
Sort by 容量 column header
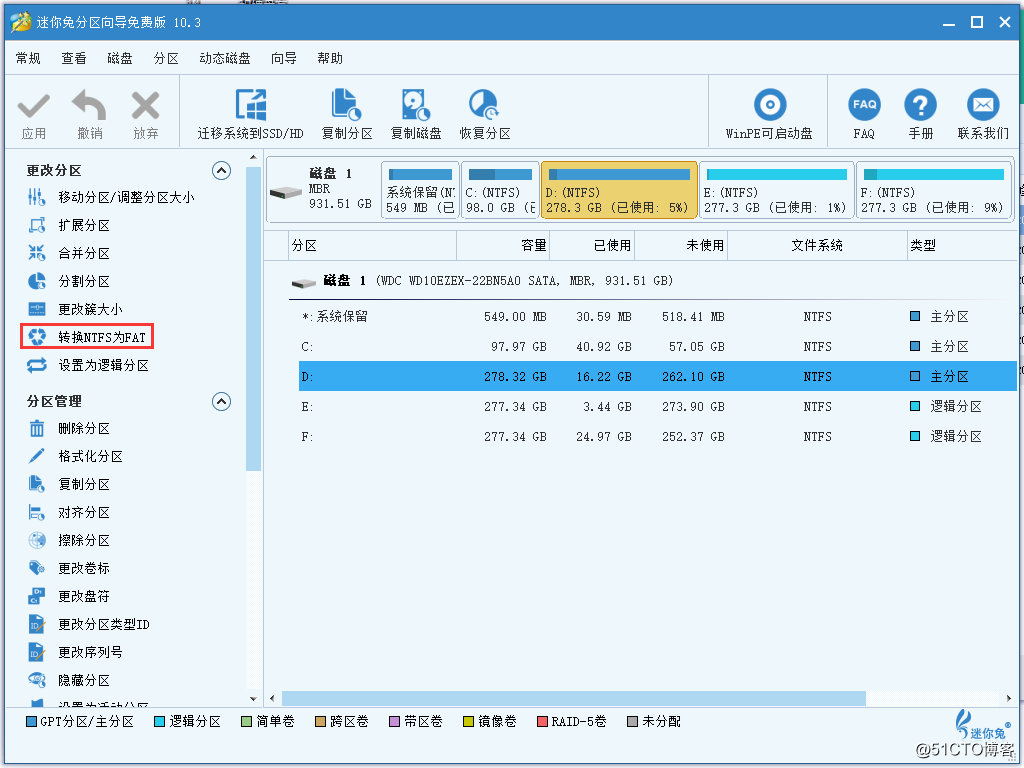503,246
